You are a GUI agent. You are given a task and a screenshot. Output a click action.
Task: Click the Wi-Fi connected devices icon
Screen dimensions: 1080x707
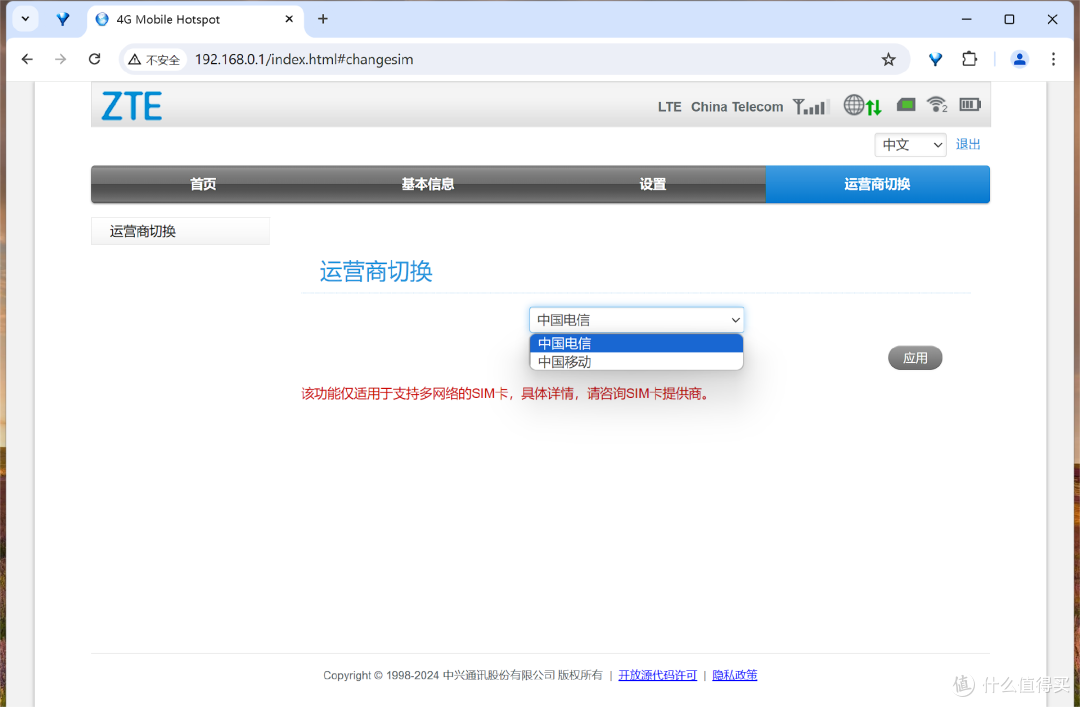tap(937, 105)
